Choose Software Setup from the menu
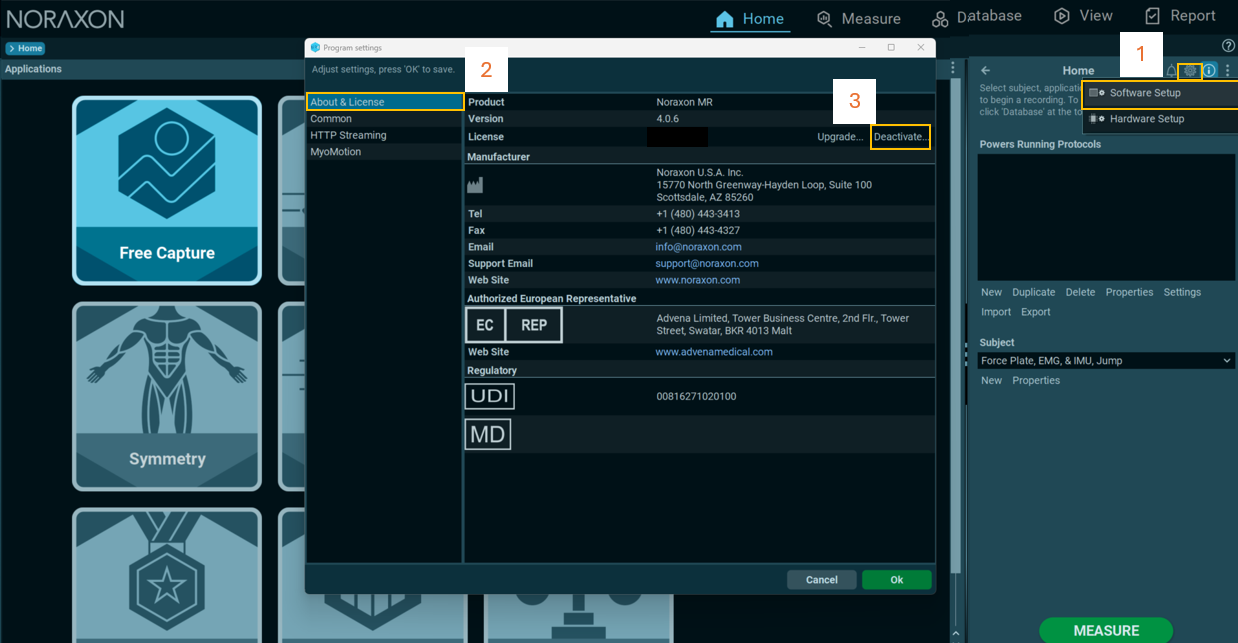This screenshot has width=1238, height=643. point(1160,93)
